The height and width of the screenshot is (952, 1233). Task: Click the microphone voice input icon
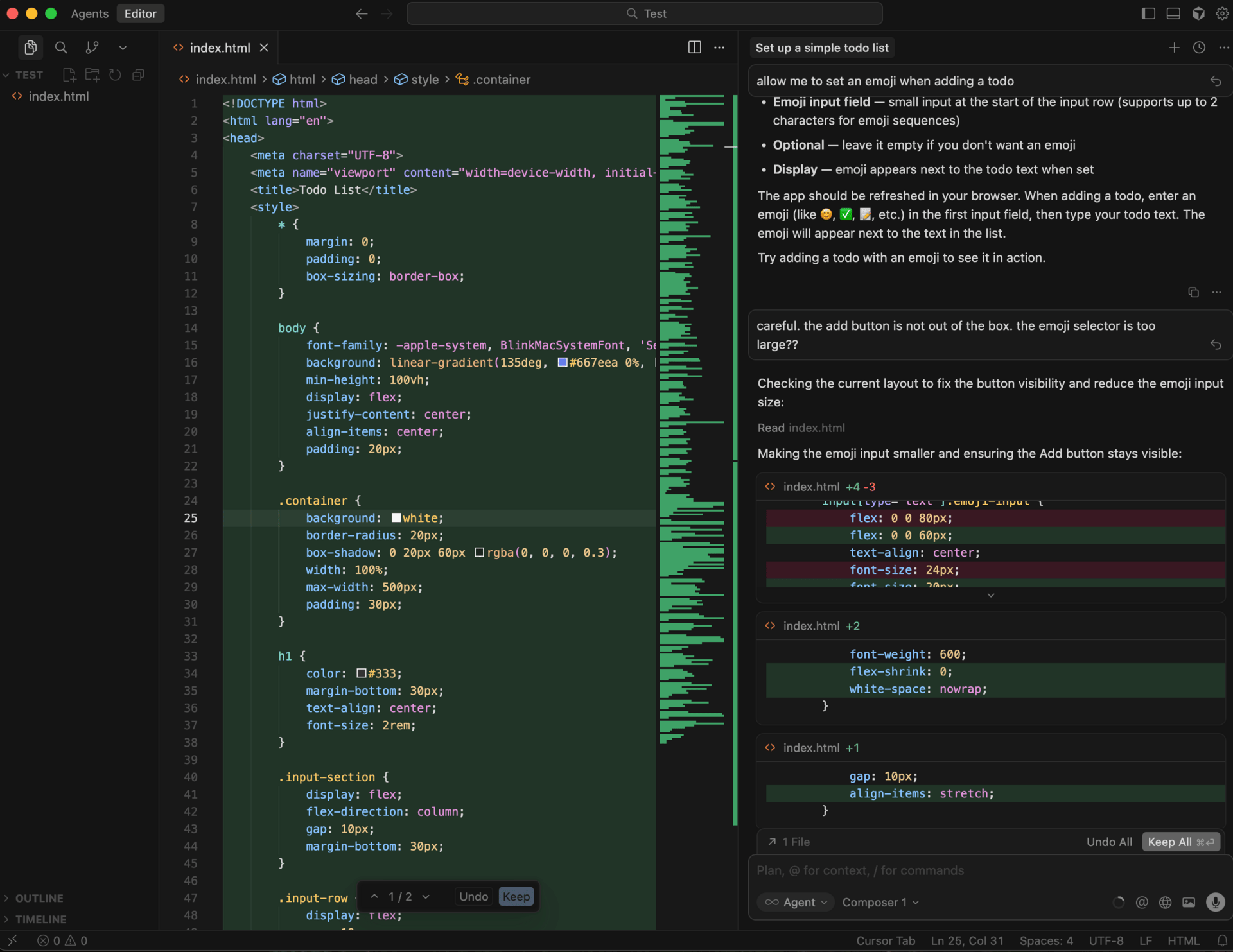coord(1215,902)
